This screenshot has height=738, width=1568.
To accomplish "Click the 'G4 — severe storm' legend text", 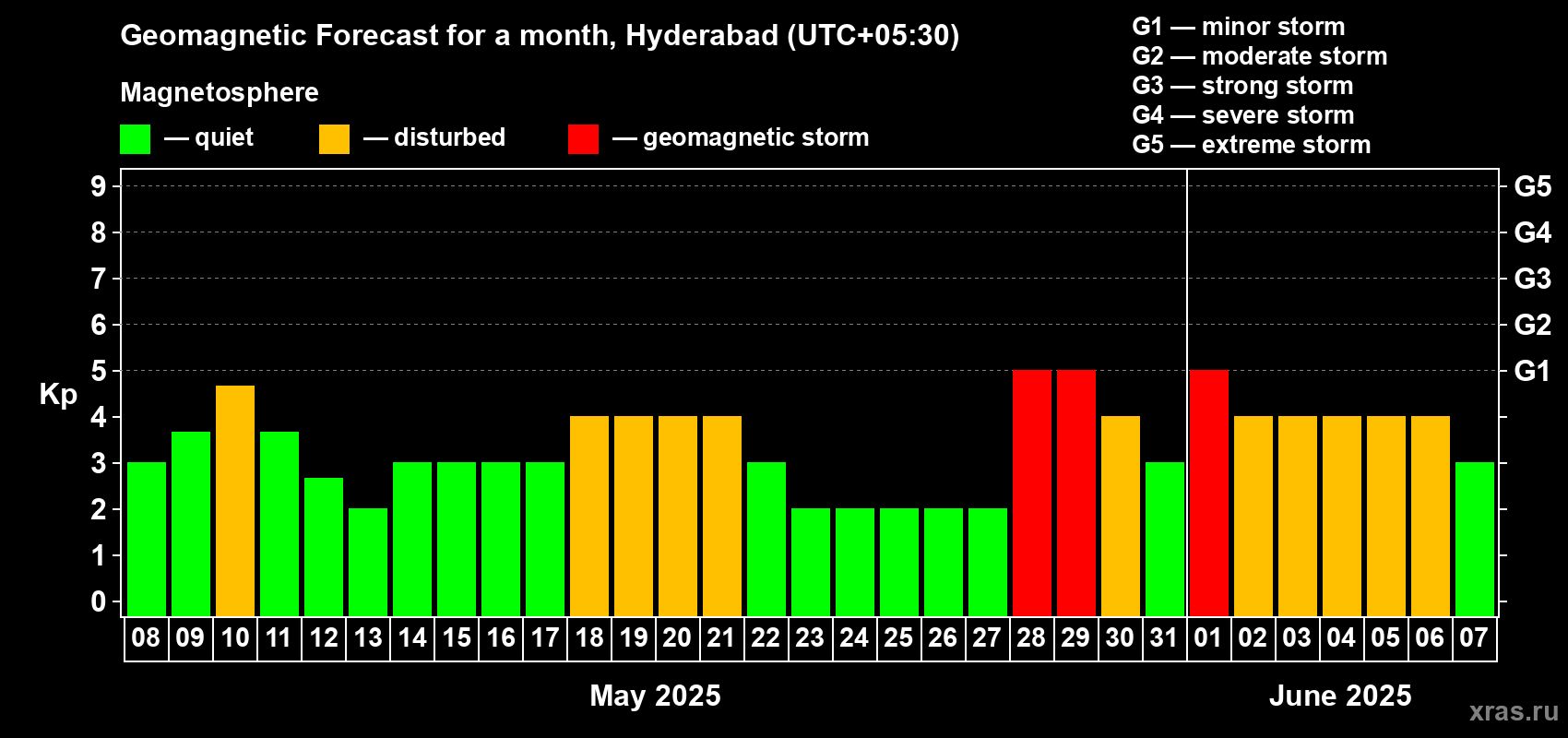I will 1243,115.
